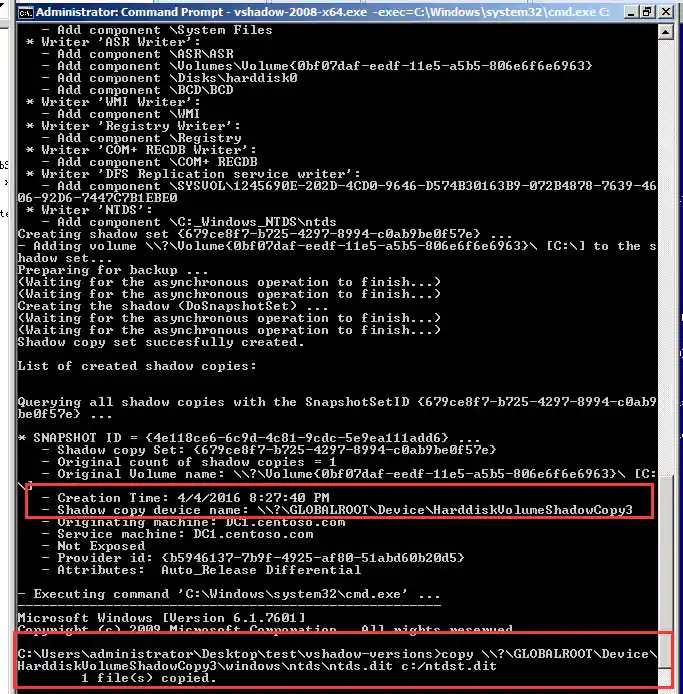This screenshot has height=694, width=683.
Task: Restore down the Command Prompt window
Action: tap(648, 12)
